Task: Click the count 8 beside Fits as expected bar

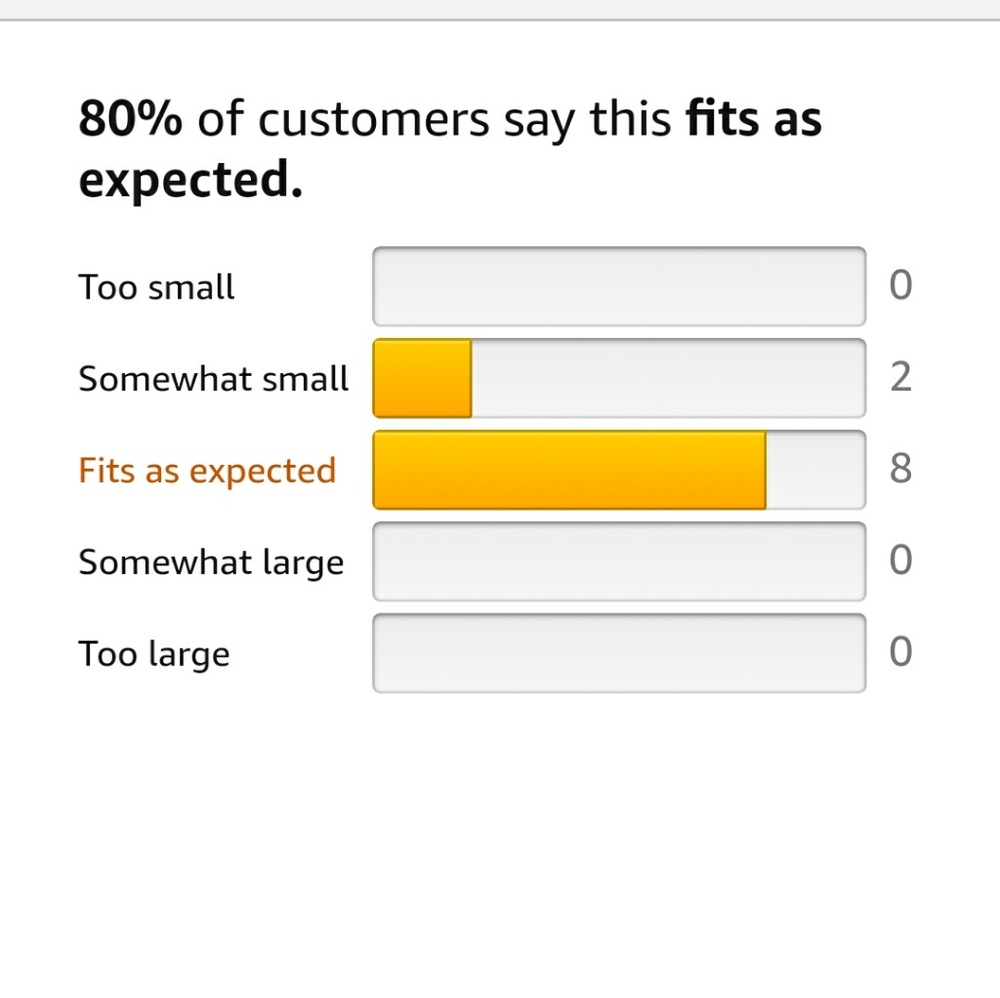Action: point(900,470)
